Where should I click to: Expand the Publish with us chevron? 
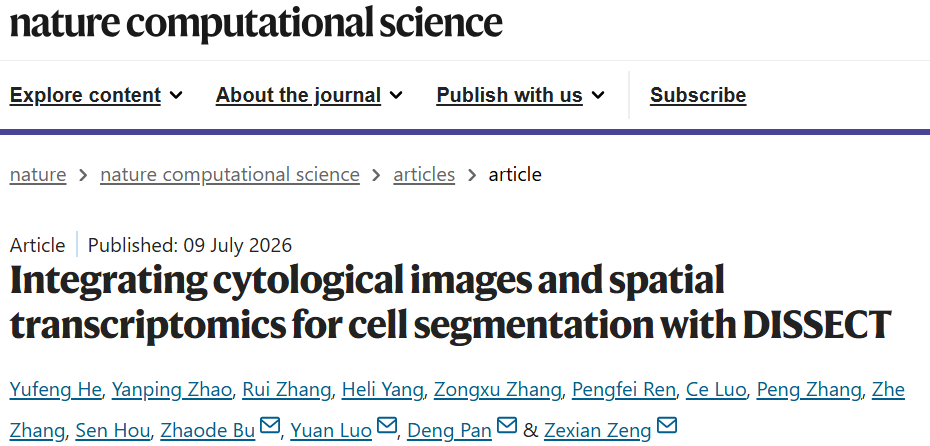coord(598,95)
